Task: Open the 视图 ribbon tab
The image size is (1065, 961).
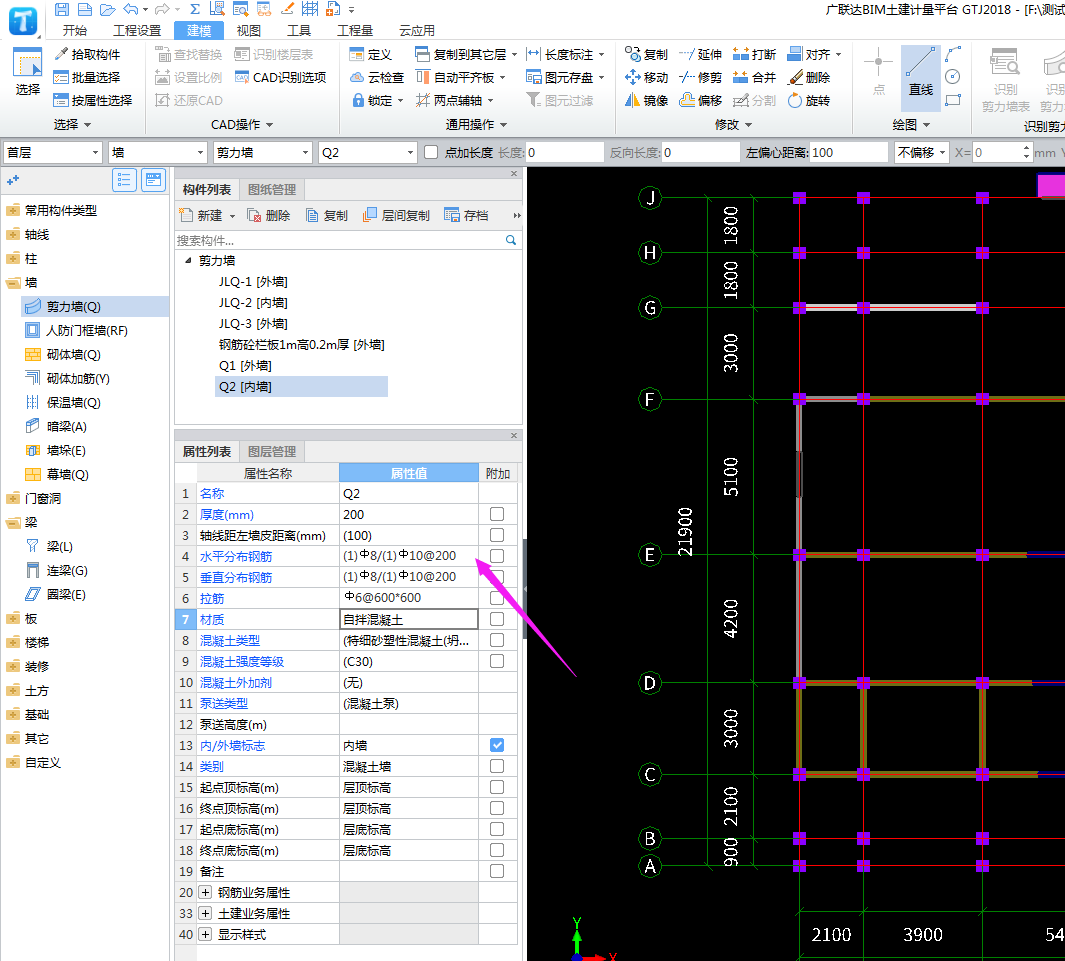Action: click(249, 31)
